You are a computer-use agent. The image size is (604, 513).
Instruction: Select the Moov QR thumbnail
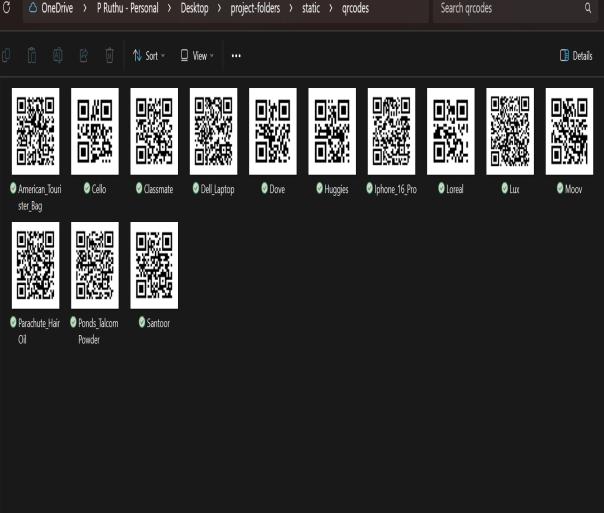point(569,131)
